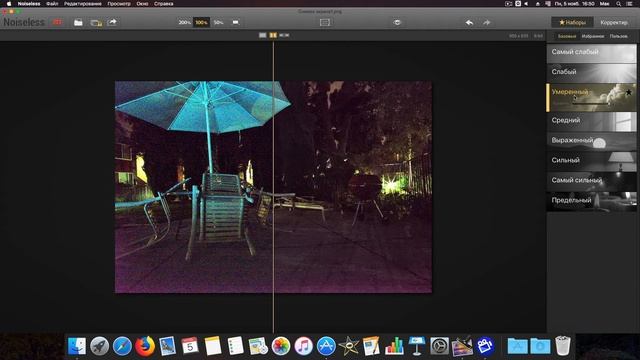Open the Просмотр menu
This screenshot has width=640, height=360.
tap(119, 4)
